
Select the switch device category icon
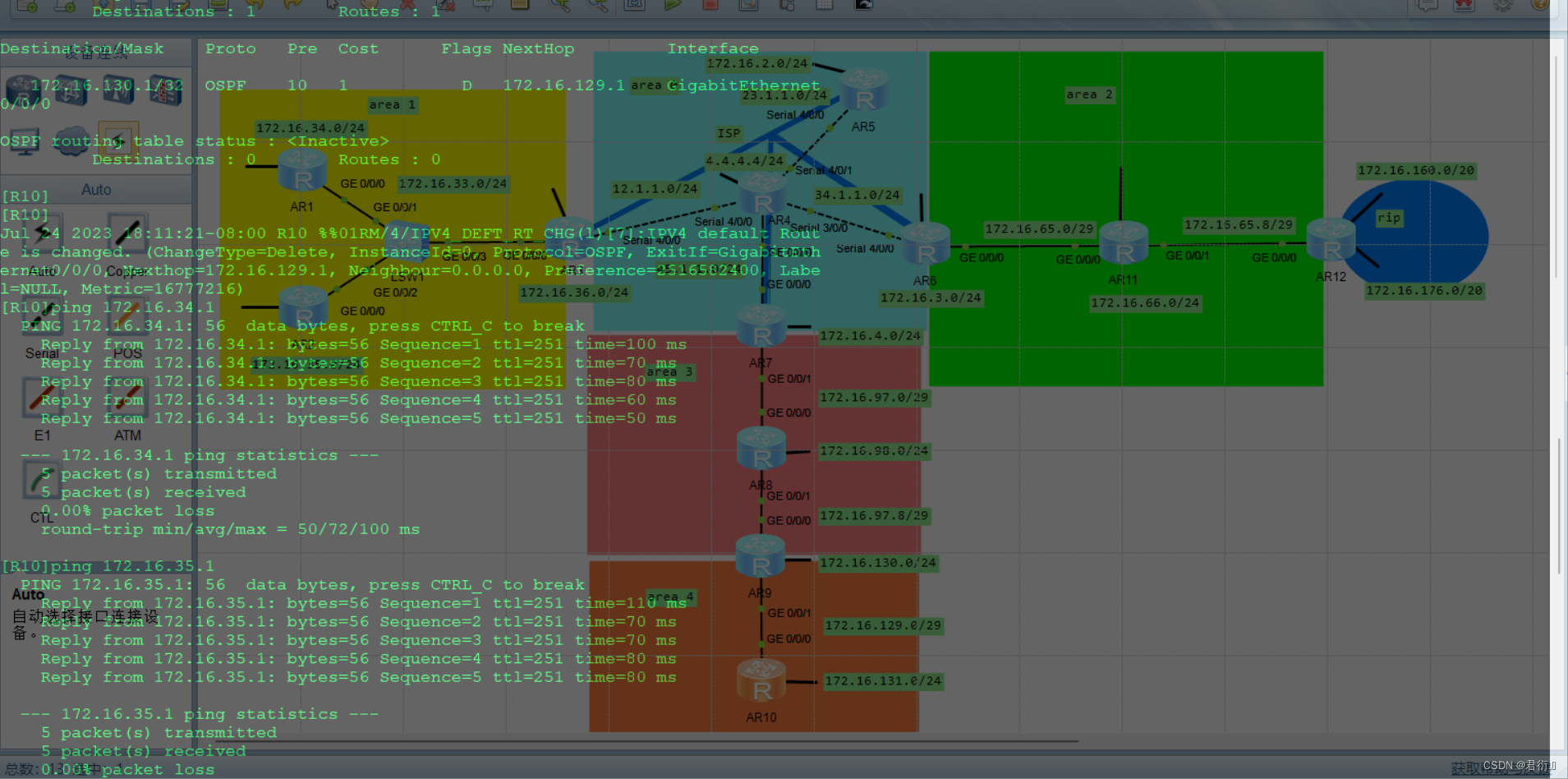click(x=71, y=90)
